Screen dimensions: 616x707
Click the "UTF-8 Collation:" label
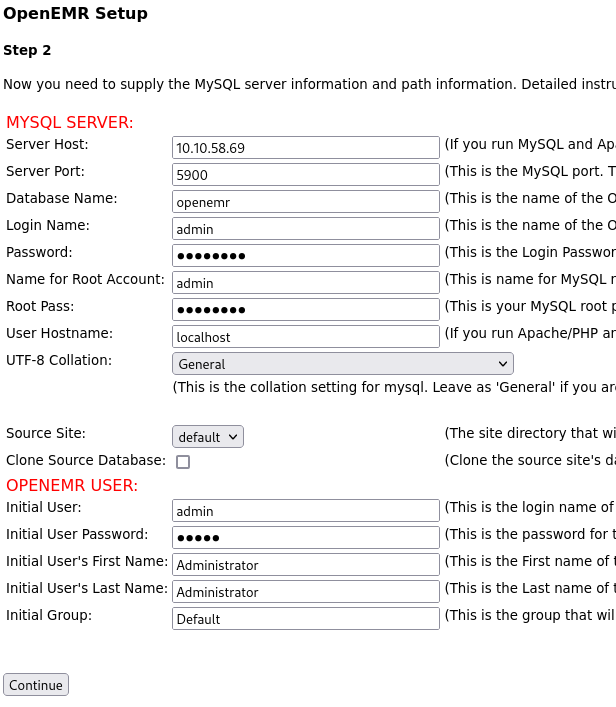(59, 361)
